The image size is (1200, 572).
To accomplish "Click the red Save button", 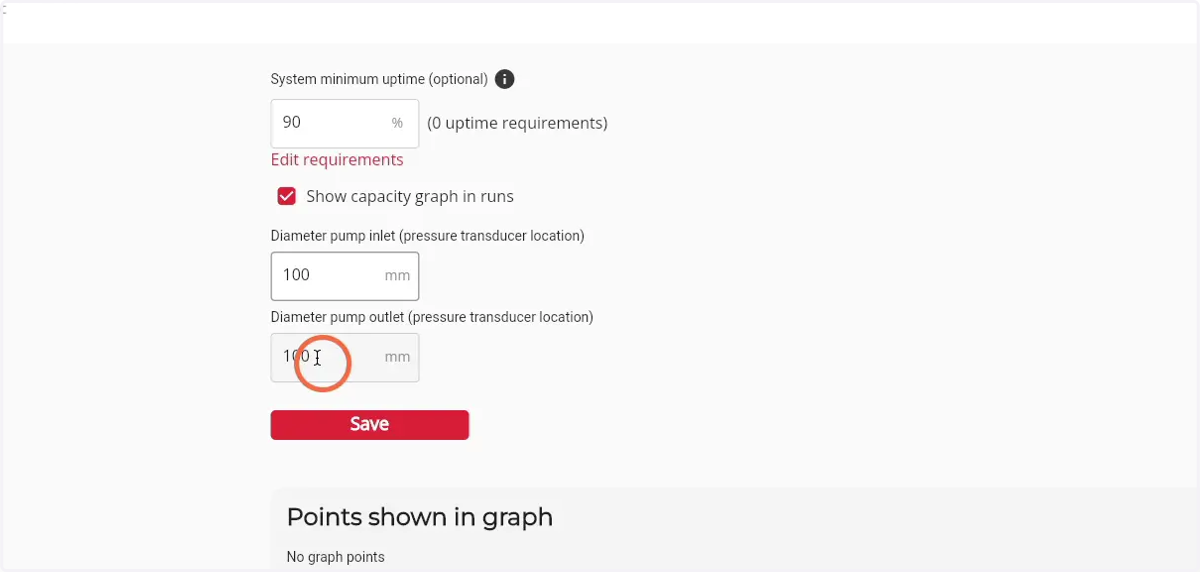I will [x=369, y=424].
